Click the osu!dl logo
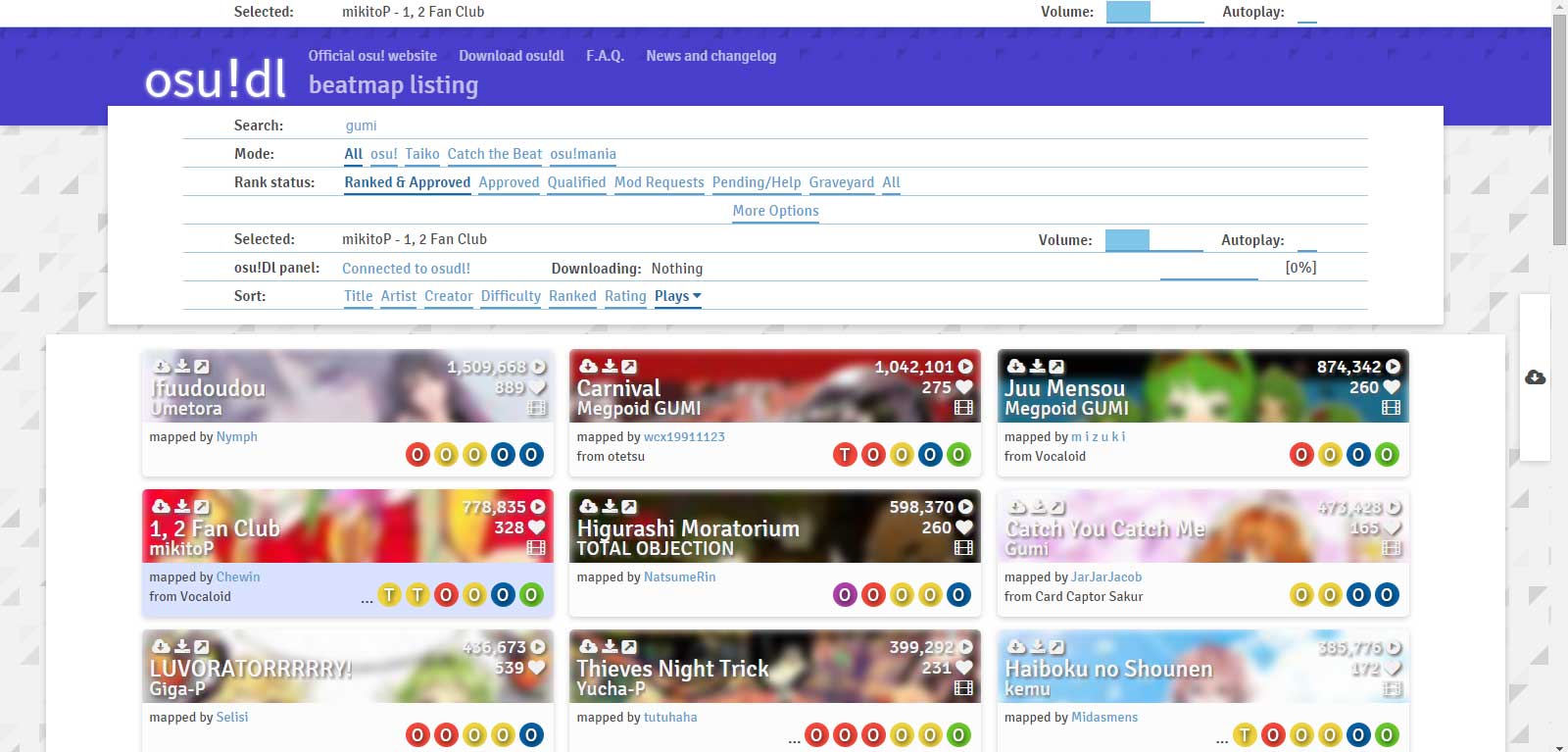The height and width of the screenshot is (752, 1568). coord(216,78)
